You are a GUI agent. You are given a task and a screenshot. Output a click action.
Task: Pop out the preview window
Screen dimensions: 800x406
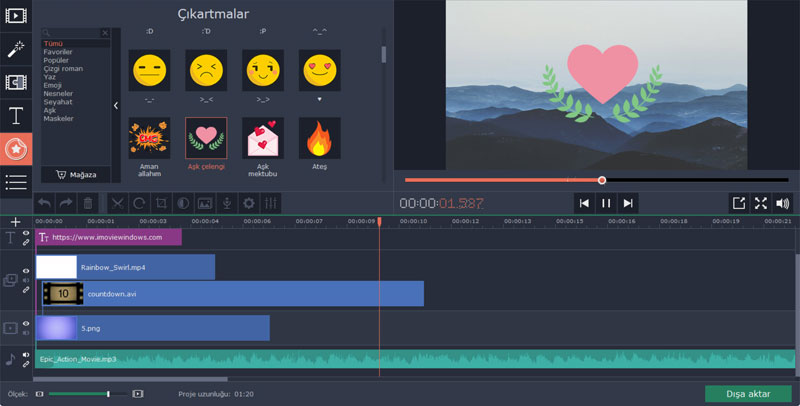click(x=739, y=203)
